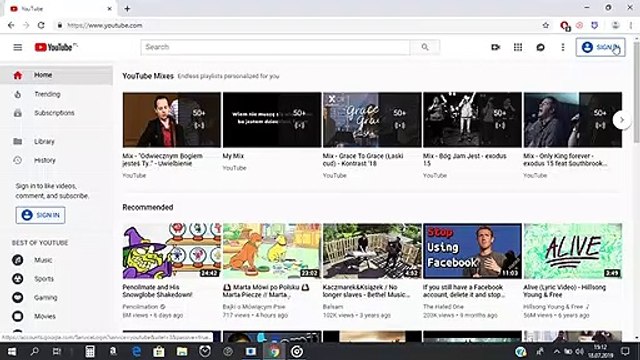The image size is (640, 360).
Task: Open Microsoft Edge from taskbar
Action: [x=136, y=351]
